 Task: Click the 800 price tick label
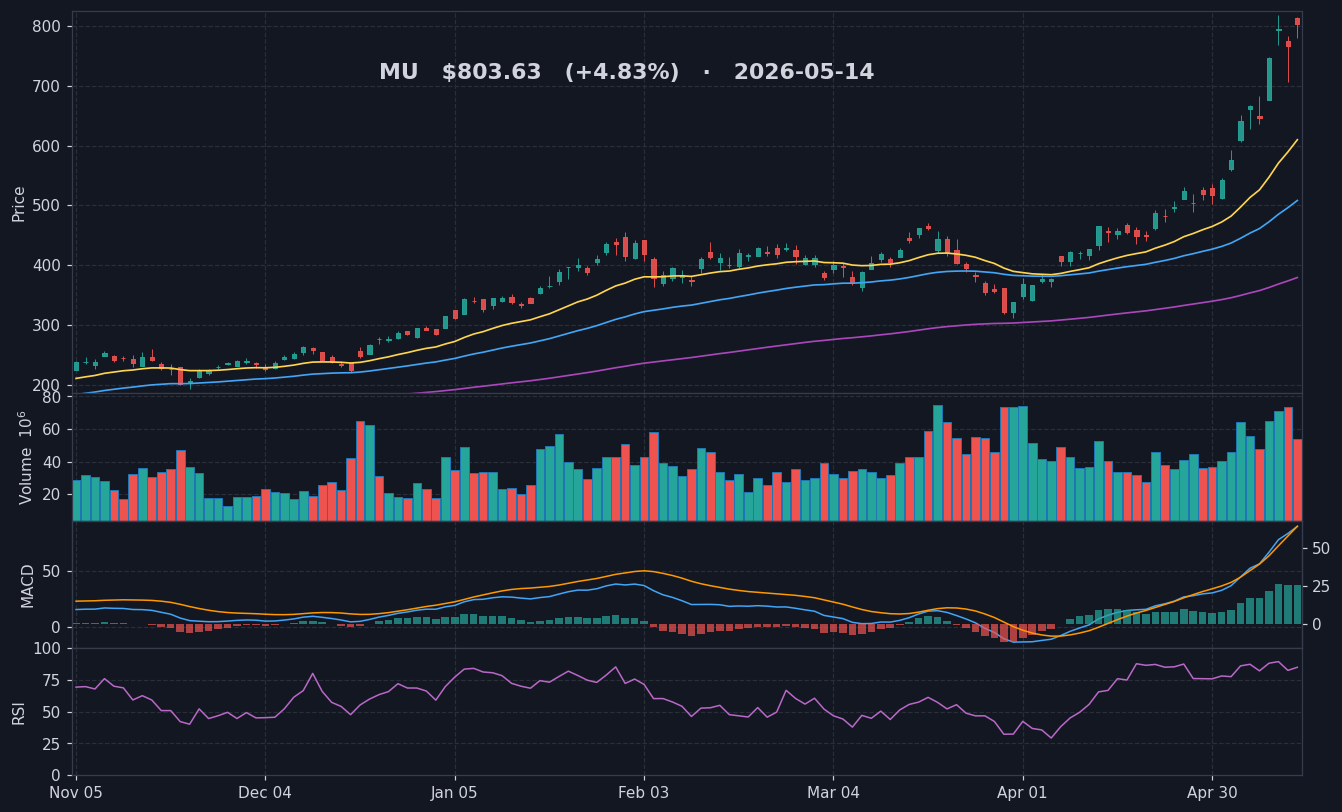coord(46,26)
